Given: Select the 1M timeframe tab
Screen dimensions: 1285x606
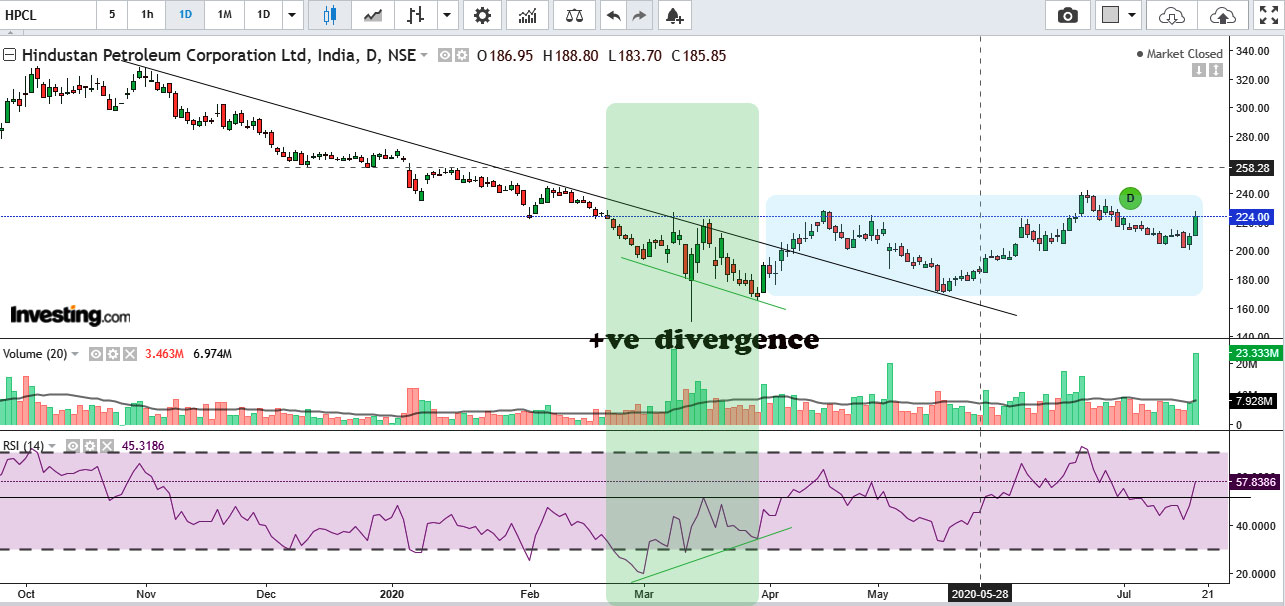Looking at the screenshot, I should click(225, 15).
